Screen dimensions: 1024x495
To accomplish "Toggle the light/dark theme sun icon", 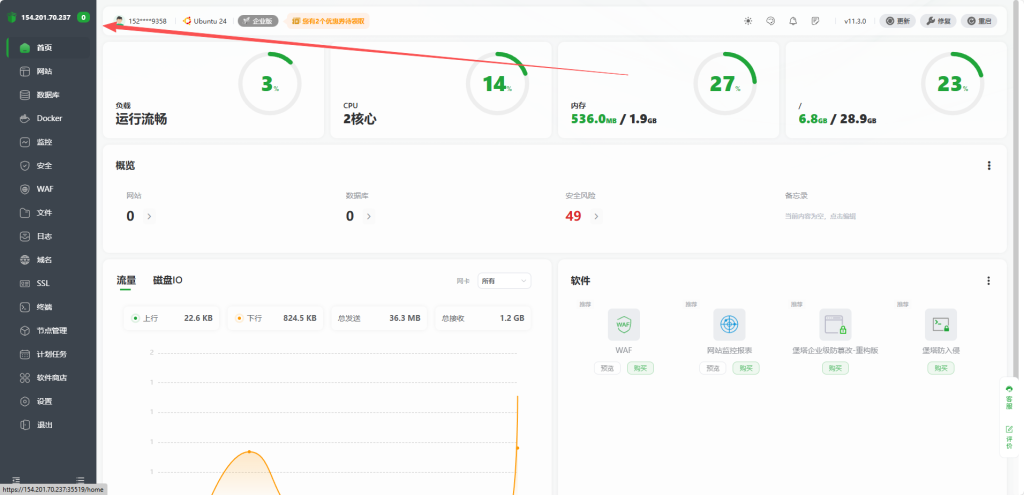I will pos(748,21).
